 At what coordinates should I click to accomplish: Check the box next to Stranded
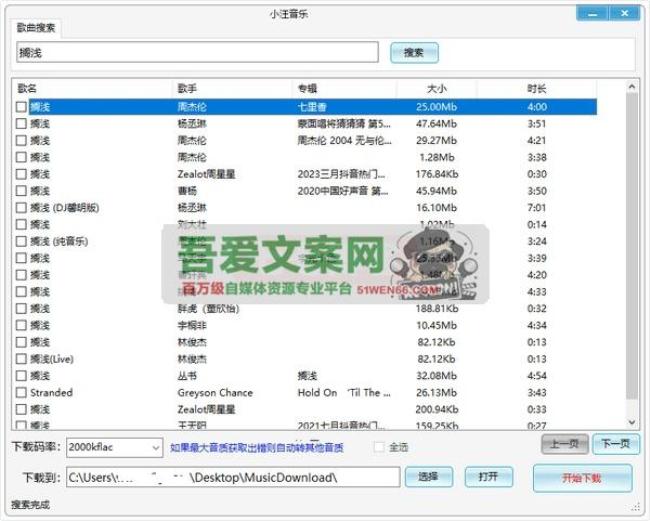point(21,393)
